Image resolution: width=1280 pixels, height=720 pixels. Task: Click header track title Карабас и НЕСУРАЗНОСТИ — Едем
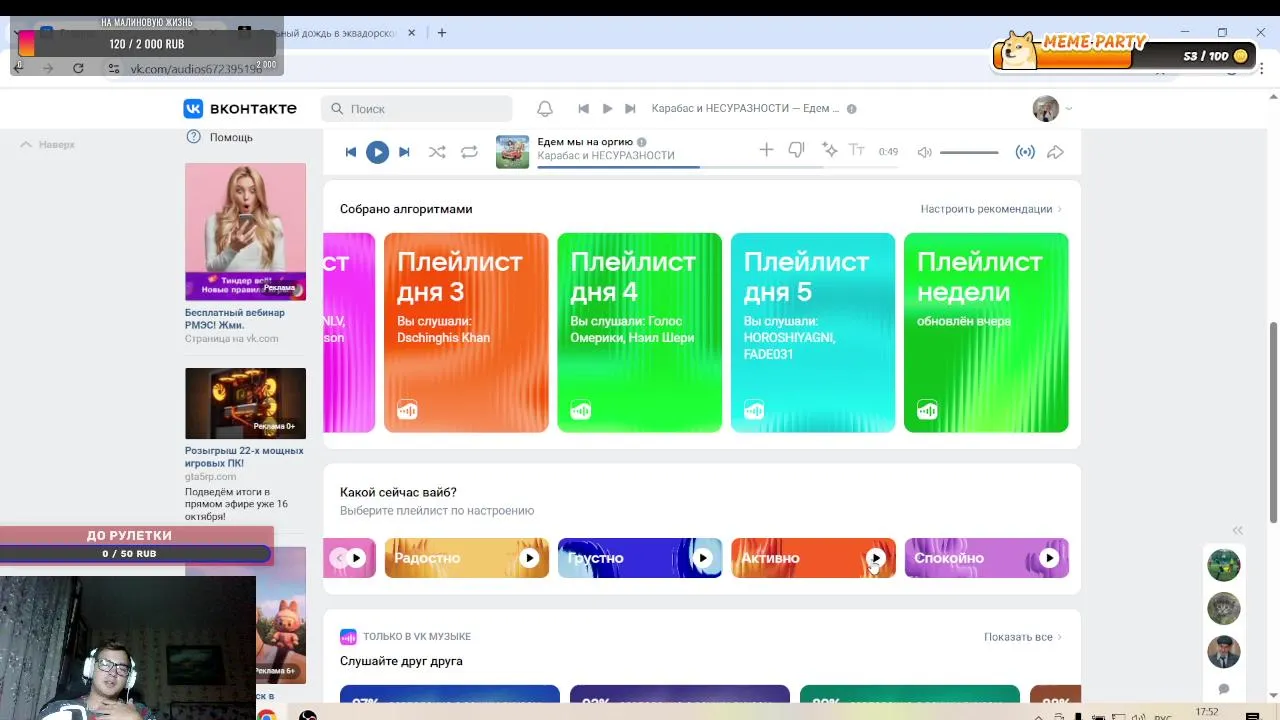(745, 108)
